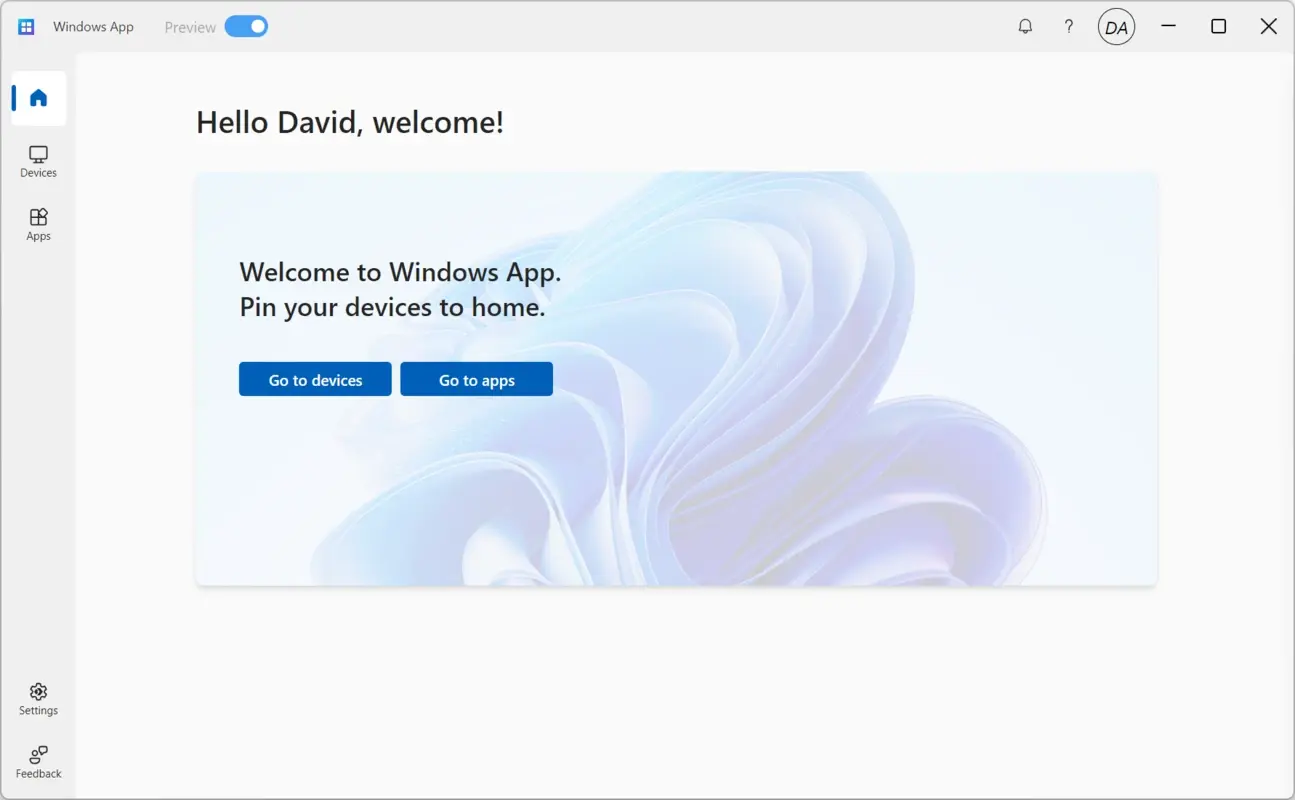The width and height of the screenshot is (1295, 800).
Task: Click the Windows App title text
Action: [93, 27]
